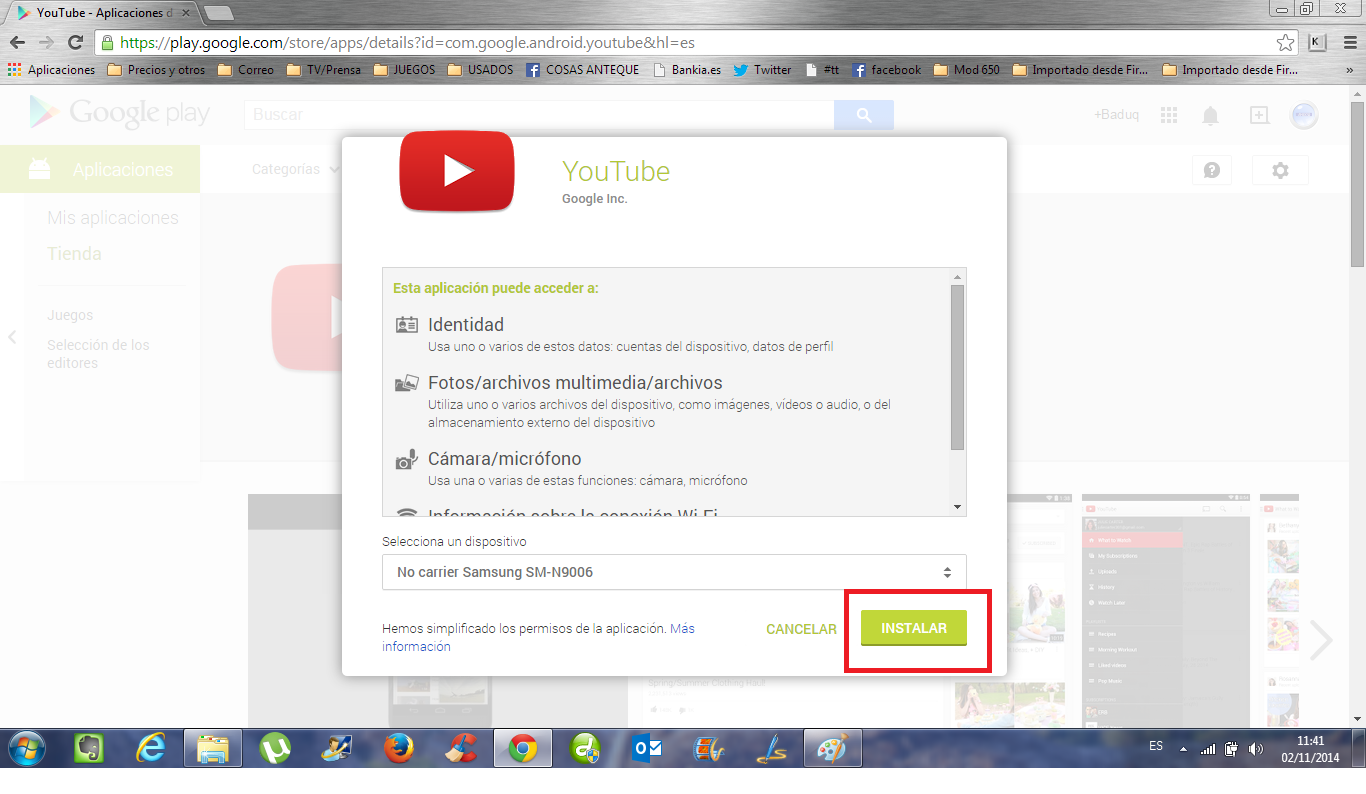Bookmark page with the star icon
Image resolution: width=1366 pixels, height=794 pixels.
1285,43
